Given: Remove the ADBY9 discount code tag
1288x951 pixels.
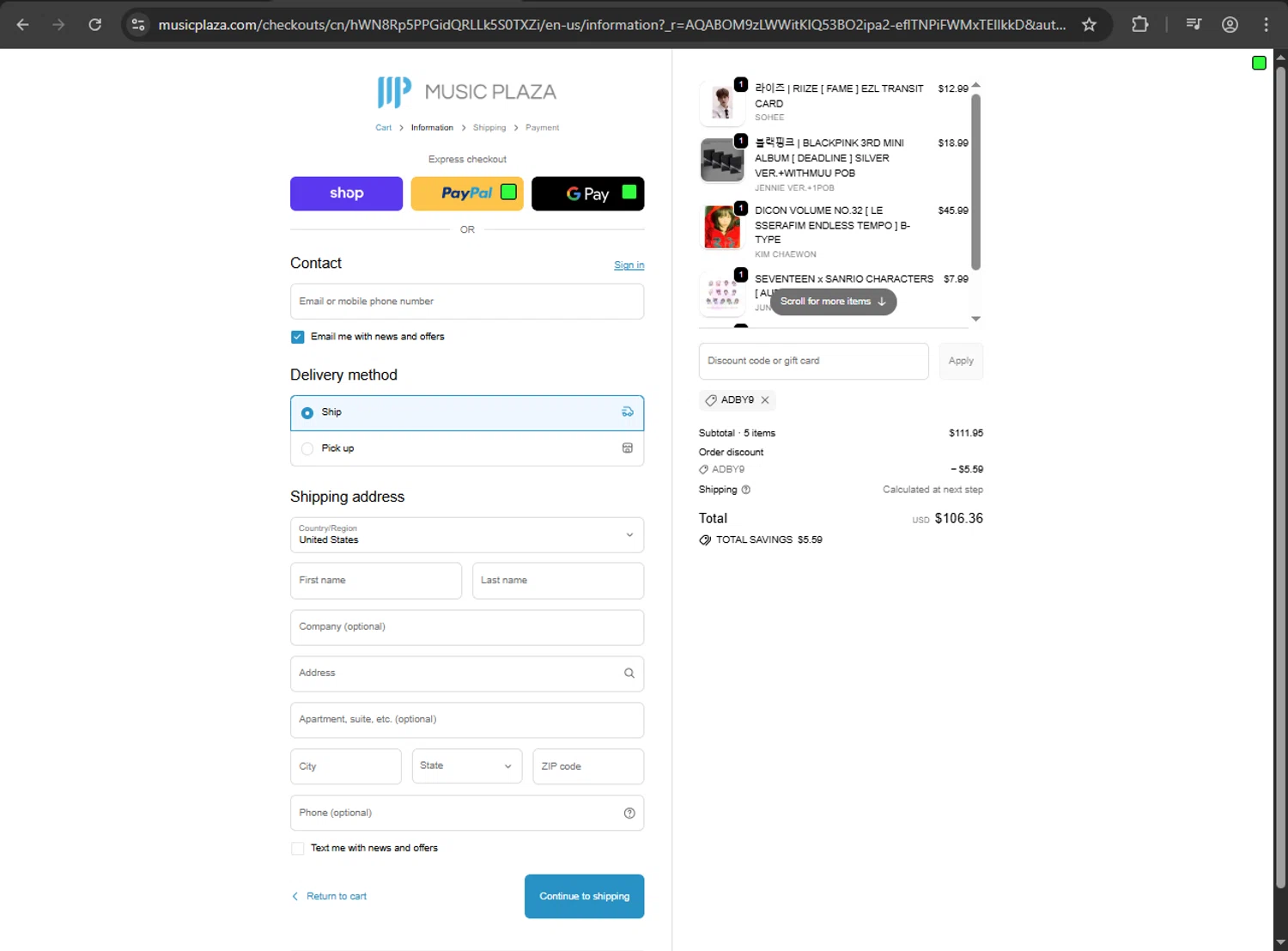Looking at the screenshot, I should coord(765,400).
